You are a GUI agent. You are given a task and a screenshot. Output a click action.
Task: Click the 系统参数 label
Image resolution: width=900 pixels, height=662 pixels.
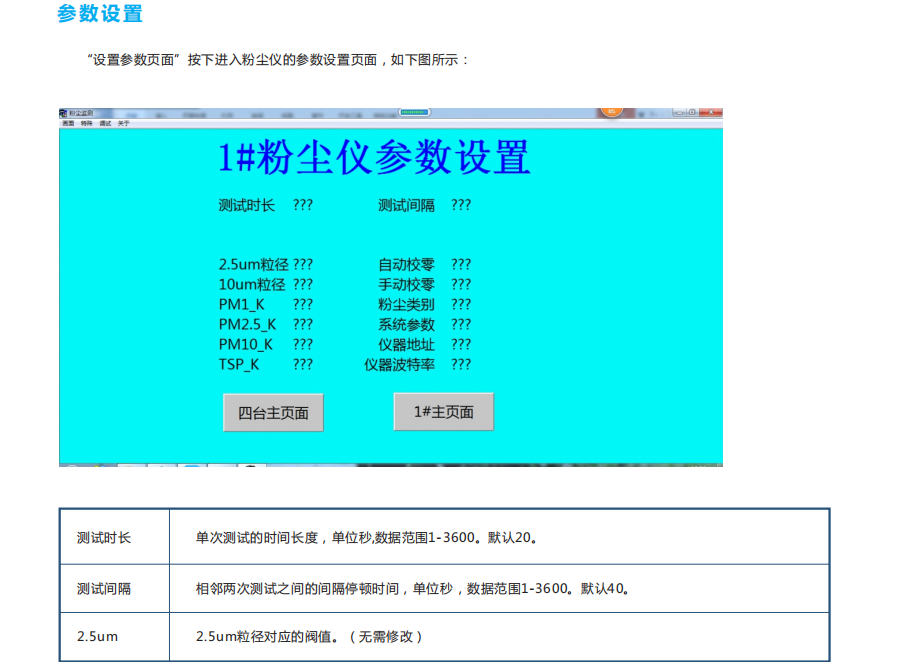point(406,324)
